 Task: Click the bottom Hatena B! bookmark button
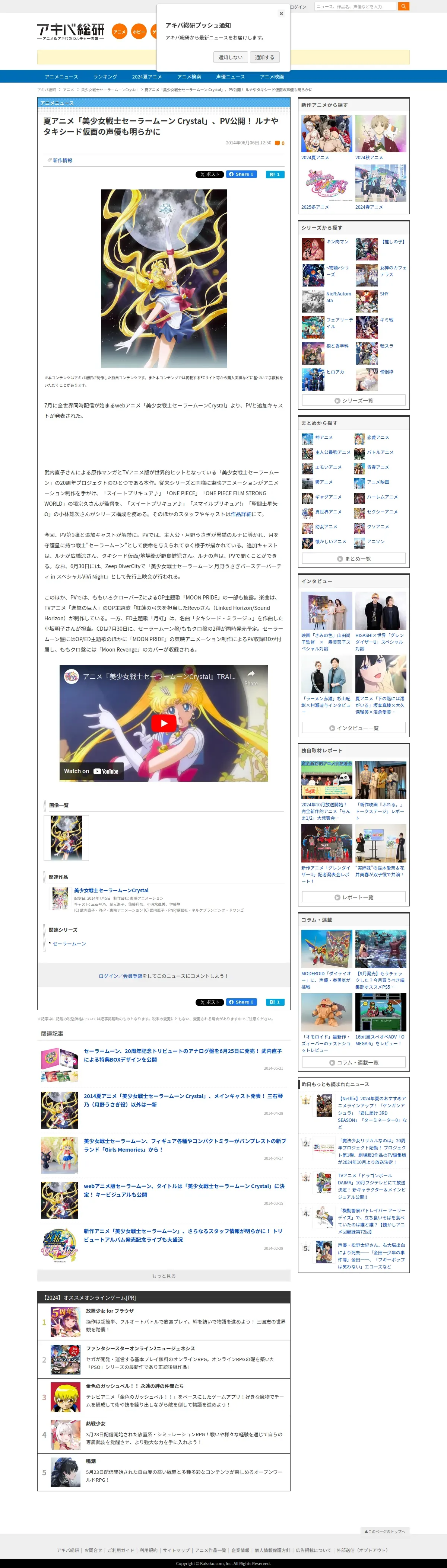pos(275,1002)
